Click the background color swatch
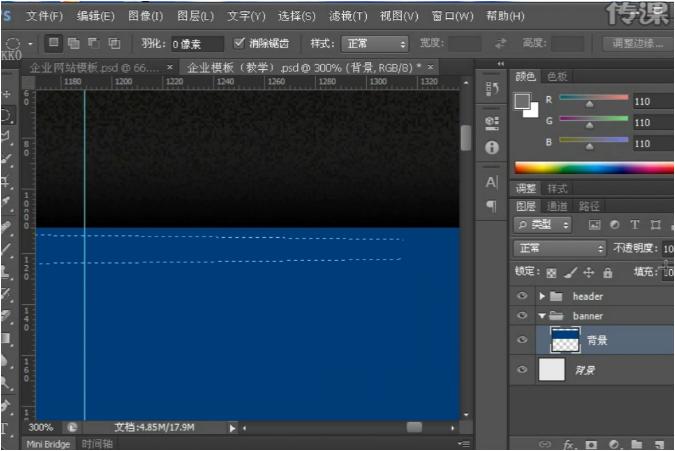The width and height of the screenshot is (675, 451). (533, 111)
